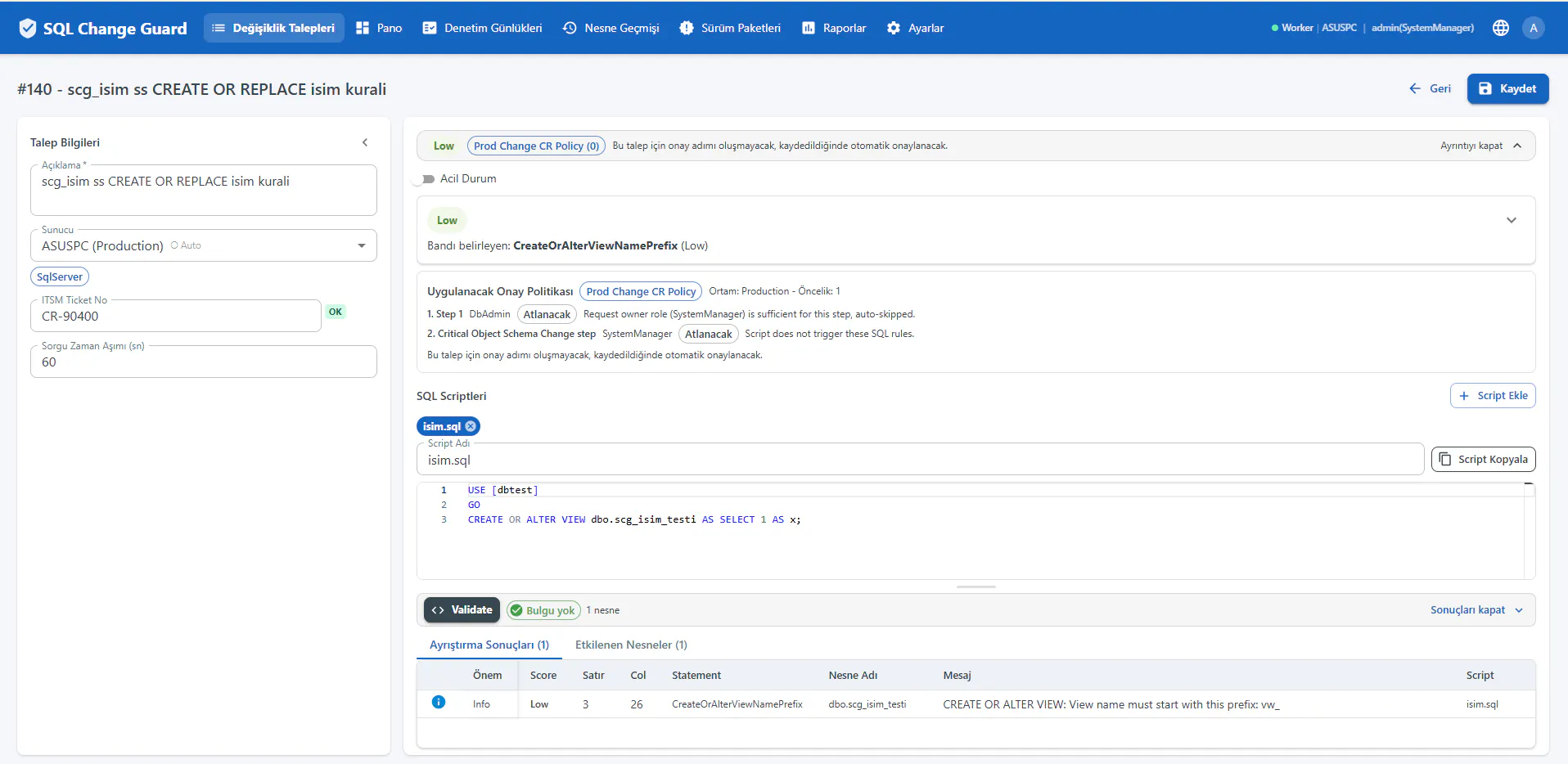This screenshot has width=1568, height=764.
Task: Switch to Etkilenen Nesneler tab
Action: 631,645
